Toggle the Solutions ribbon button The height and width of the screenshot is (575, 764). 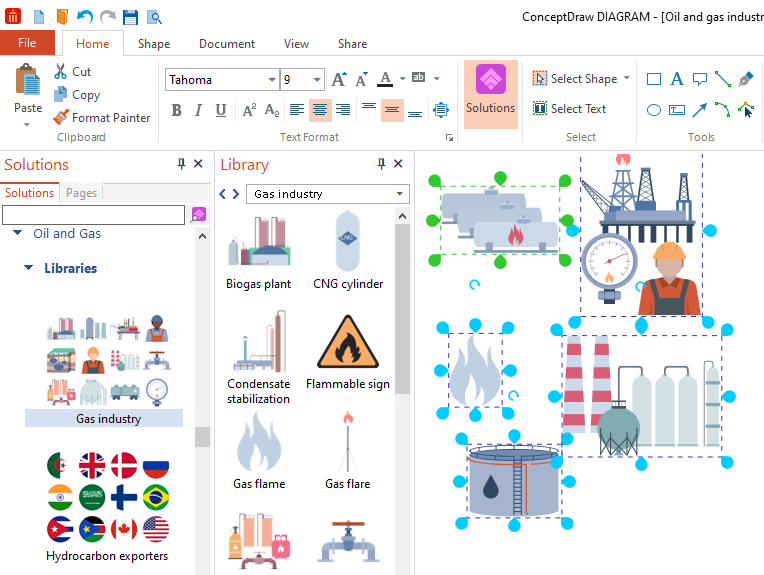490,95
